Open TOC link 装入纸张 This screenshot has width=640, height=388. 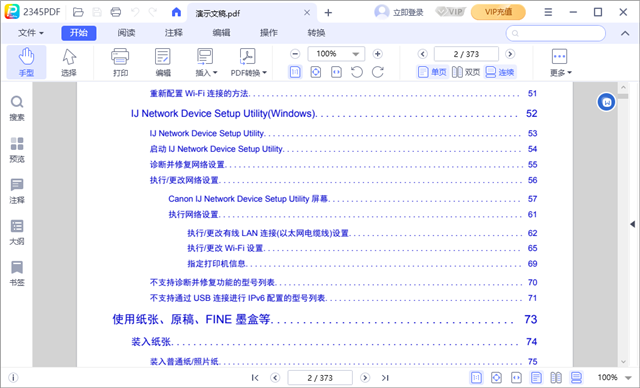click(151, 341)
